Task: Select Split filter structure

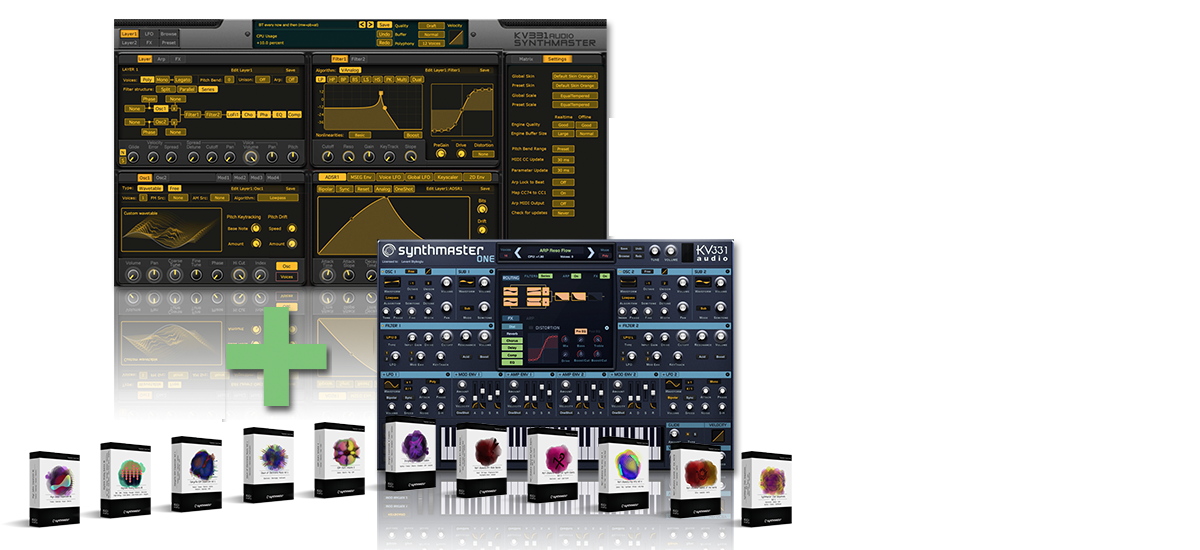Action: [165, 89]
